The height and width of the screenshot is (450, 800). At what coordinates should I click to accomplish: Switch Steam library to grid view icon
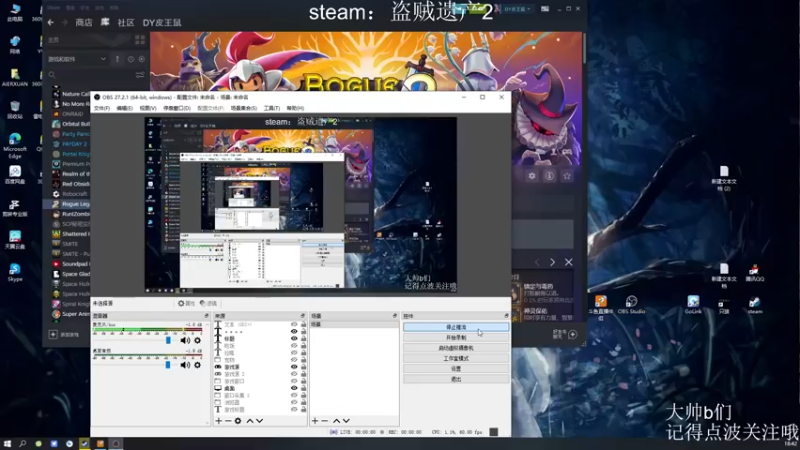coord(140,40)
